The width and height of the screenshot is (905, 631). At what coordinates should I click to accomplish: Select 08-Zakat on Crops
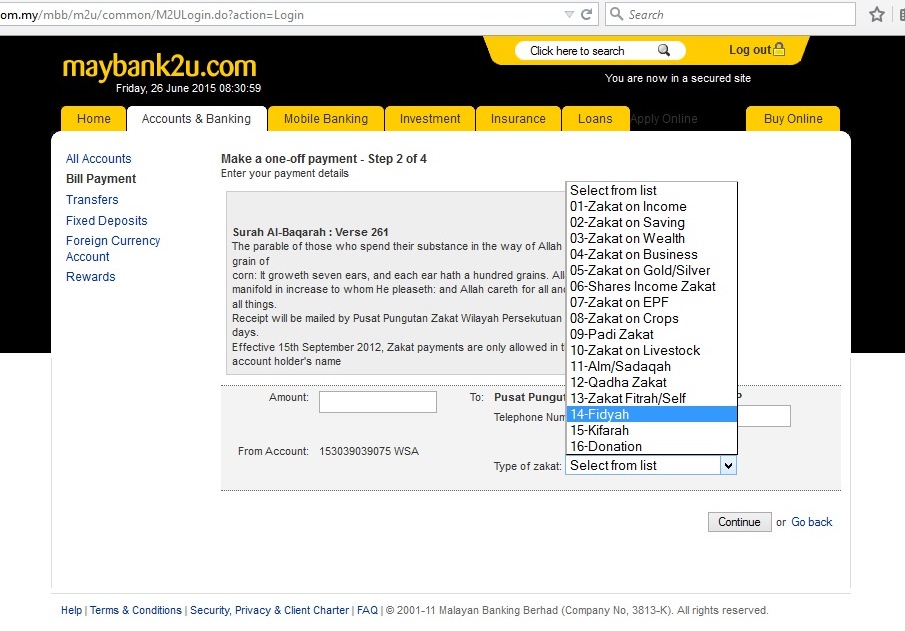[x=651, y=319]
